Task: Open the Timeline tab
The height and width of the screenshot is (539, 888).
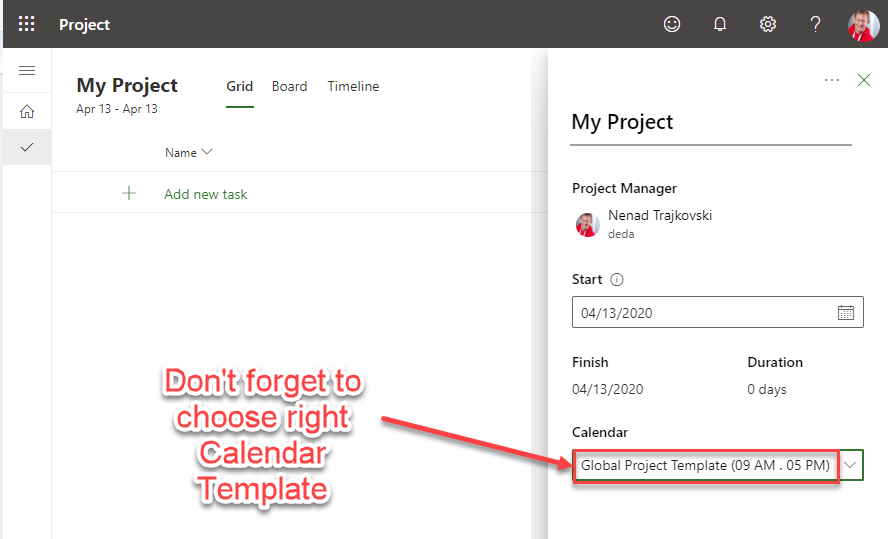Action: pos(353,87)
